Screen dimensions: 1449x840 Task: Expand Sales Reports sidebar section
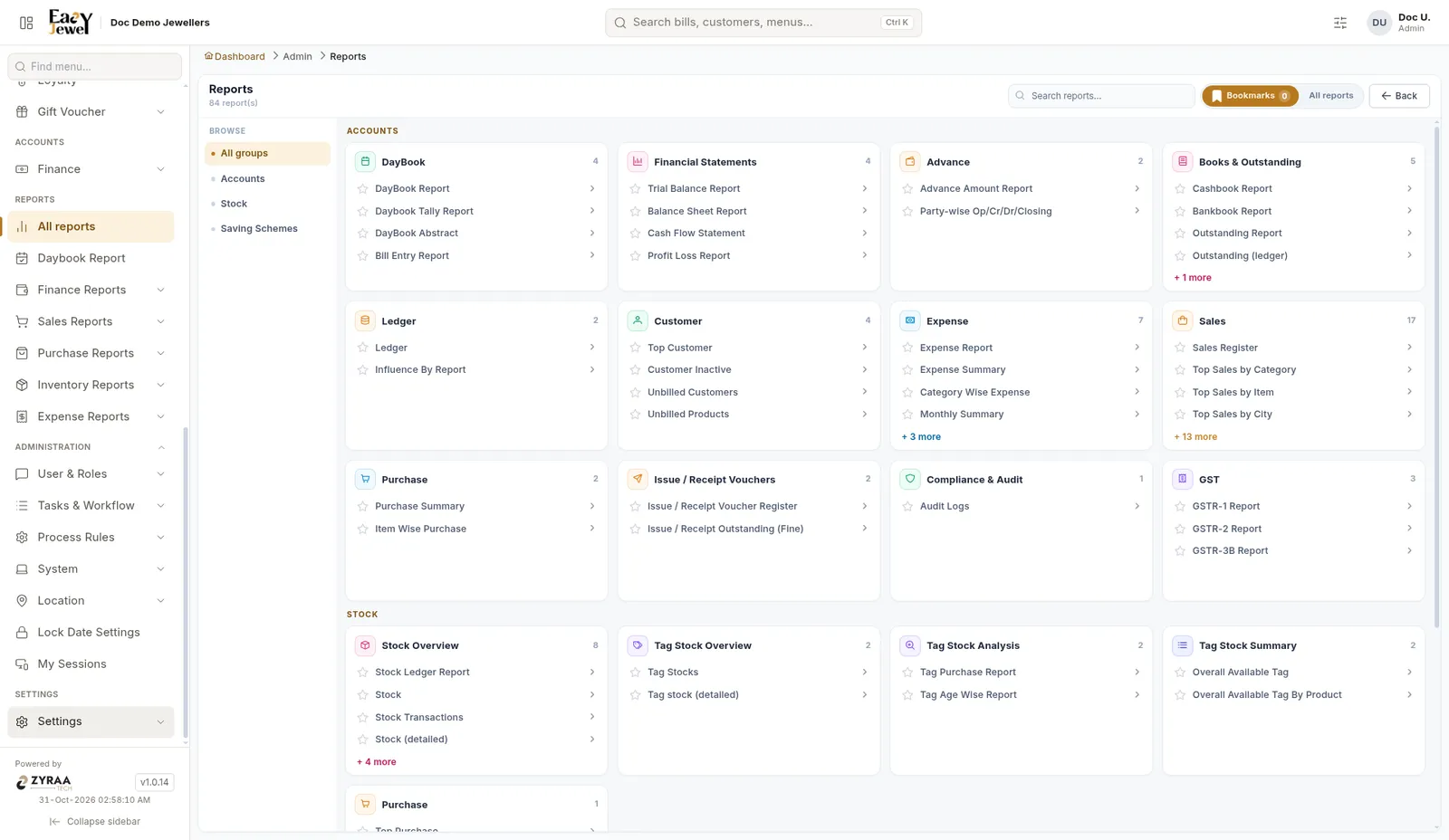(x=91, y=321)
